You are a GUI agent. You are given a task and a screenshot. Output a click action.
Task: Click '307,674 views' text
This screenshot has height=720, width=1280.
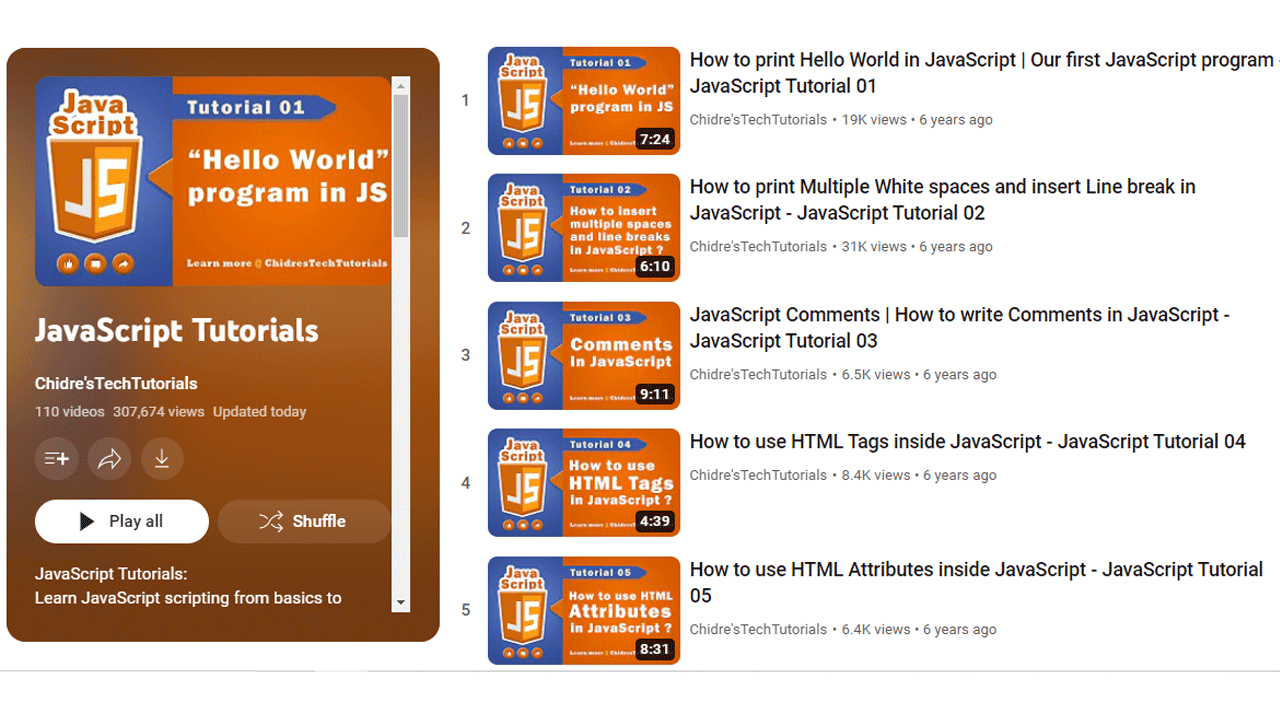pos(158,411)
